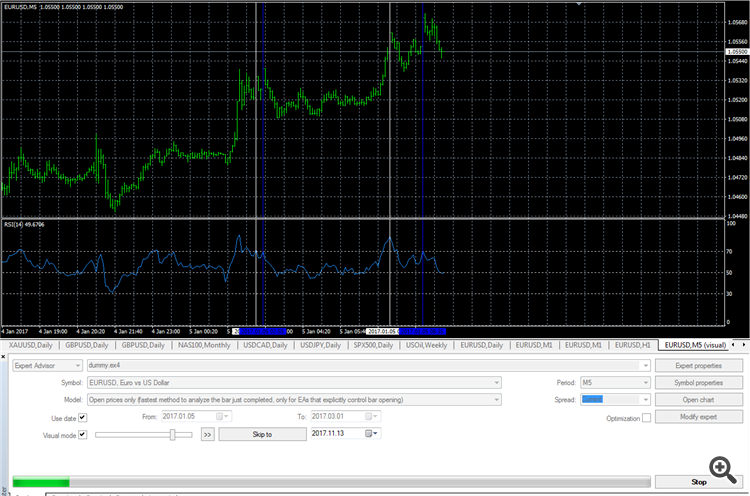Click the RSI level 30 label
This screenshot has width=750, height=496.
[x=729, y=294]
